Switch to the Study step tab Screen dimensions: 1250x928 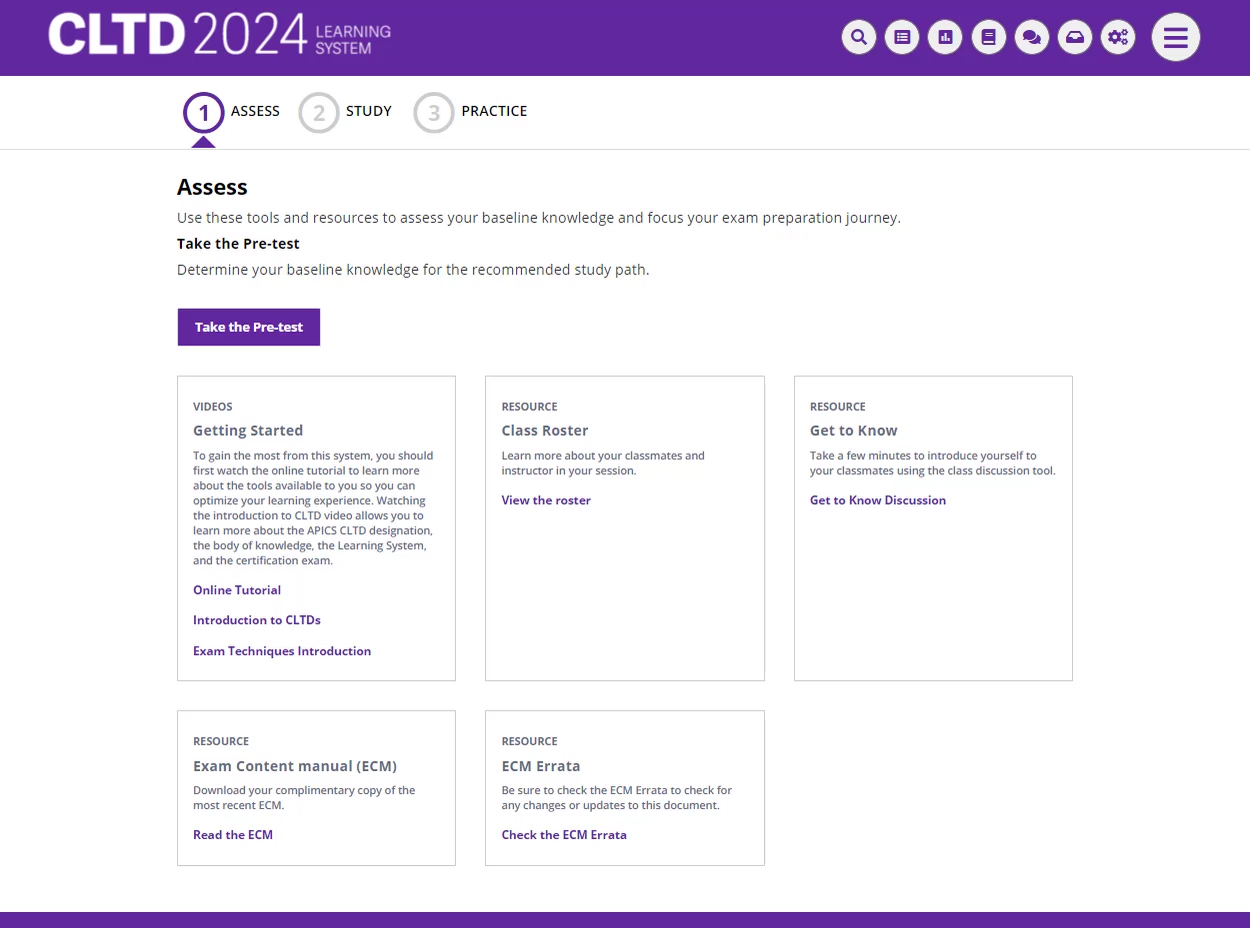(x=346, y=112)
